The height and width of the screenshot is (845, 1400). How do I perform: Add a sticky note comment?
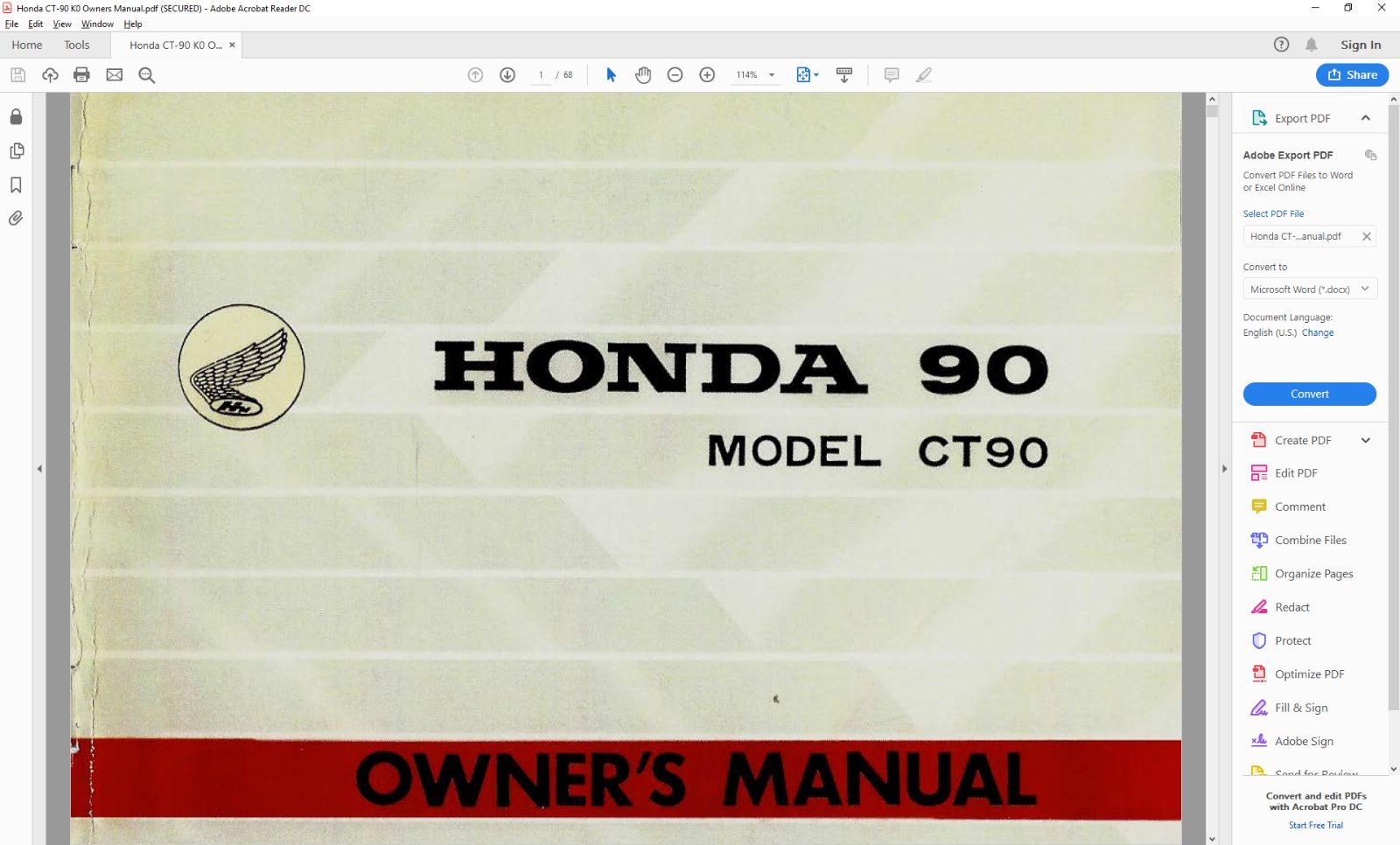(x=892, y=75)
